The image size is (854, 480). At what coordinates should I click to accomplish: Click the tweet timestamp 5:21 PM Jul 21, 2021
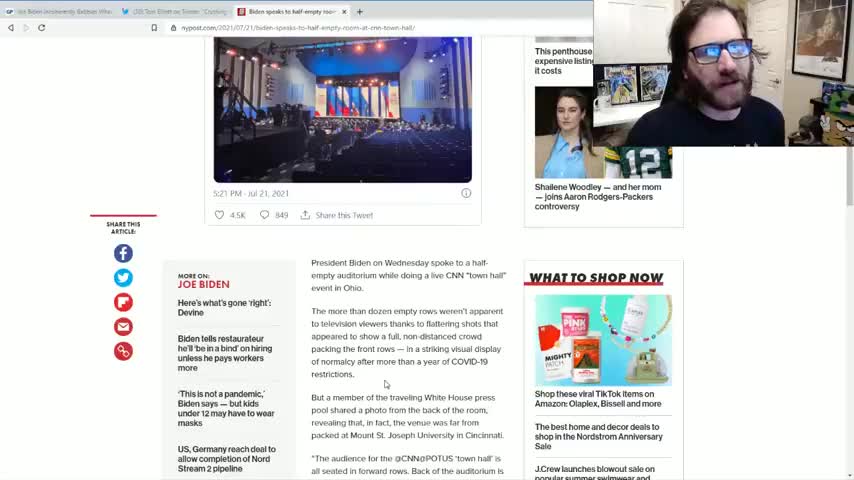(x=251, y=193)
